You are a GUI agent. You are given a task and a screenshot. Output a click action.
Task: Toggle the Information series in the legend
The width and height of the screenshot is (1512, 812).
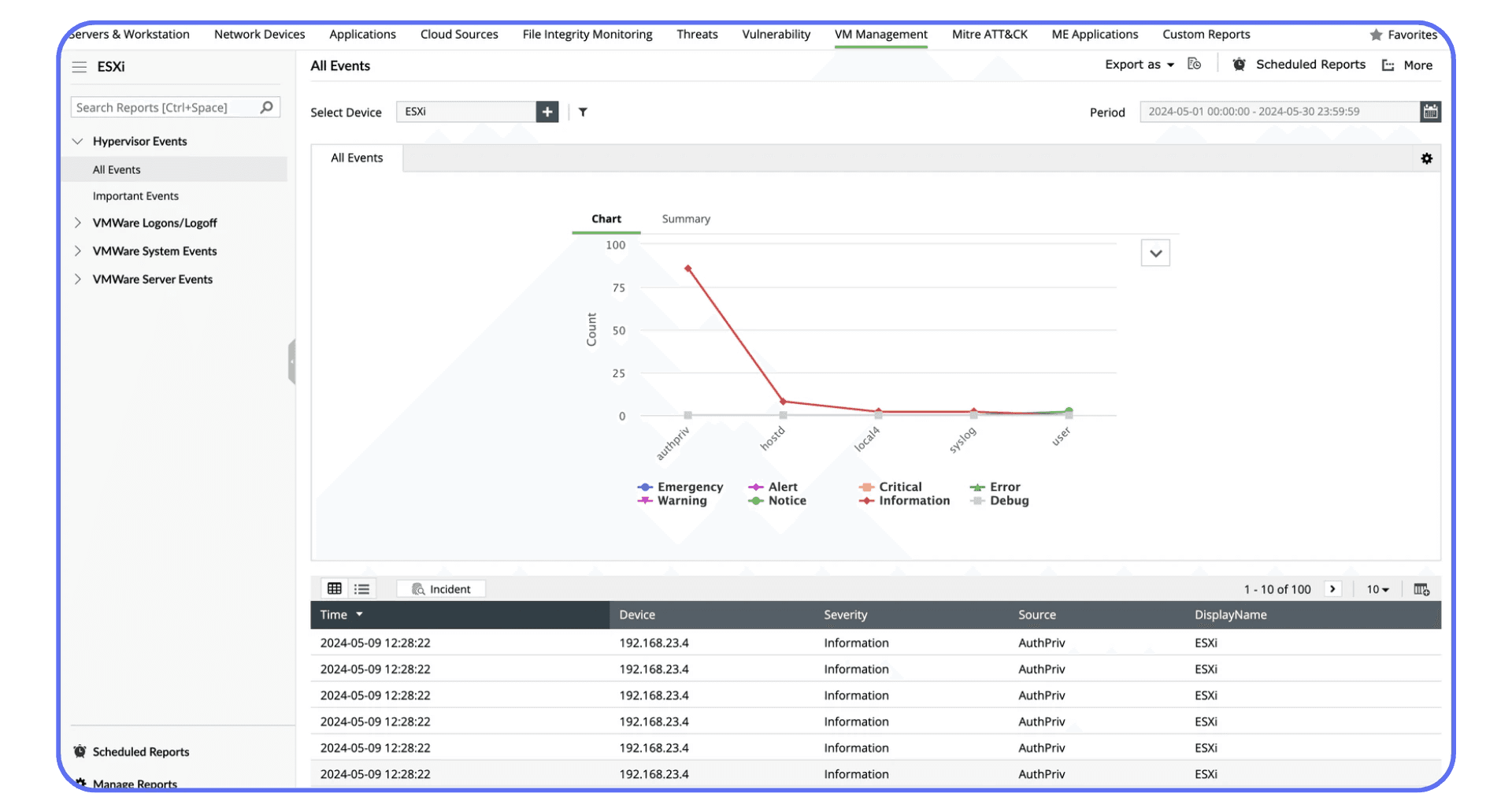[904, 500]
